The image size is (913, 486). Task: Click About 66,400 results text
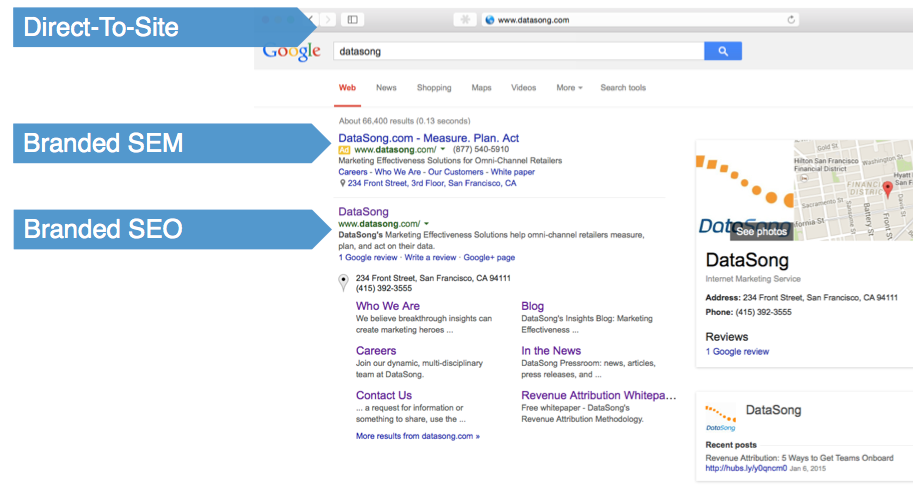click(x=405, y=121)
